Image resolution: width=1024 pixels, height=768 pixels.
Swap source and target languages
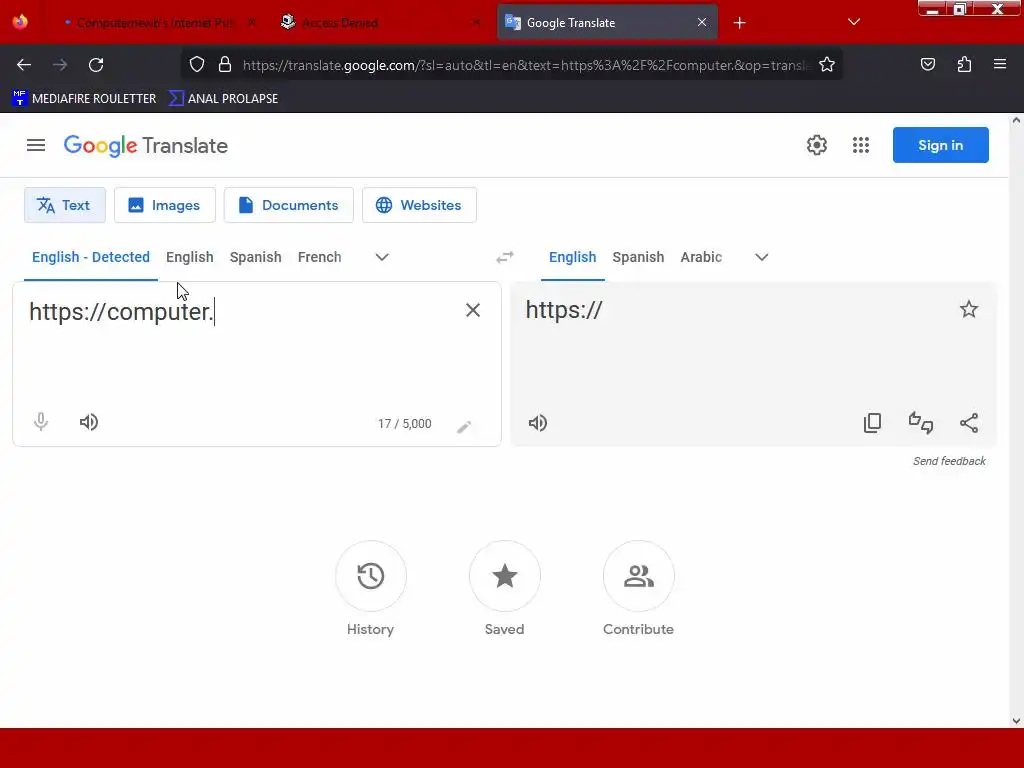click(x=505, y=257)
